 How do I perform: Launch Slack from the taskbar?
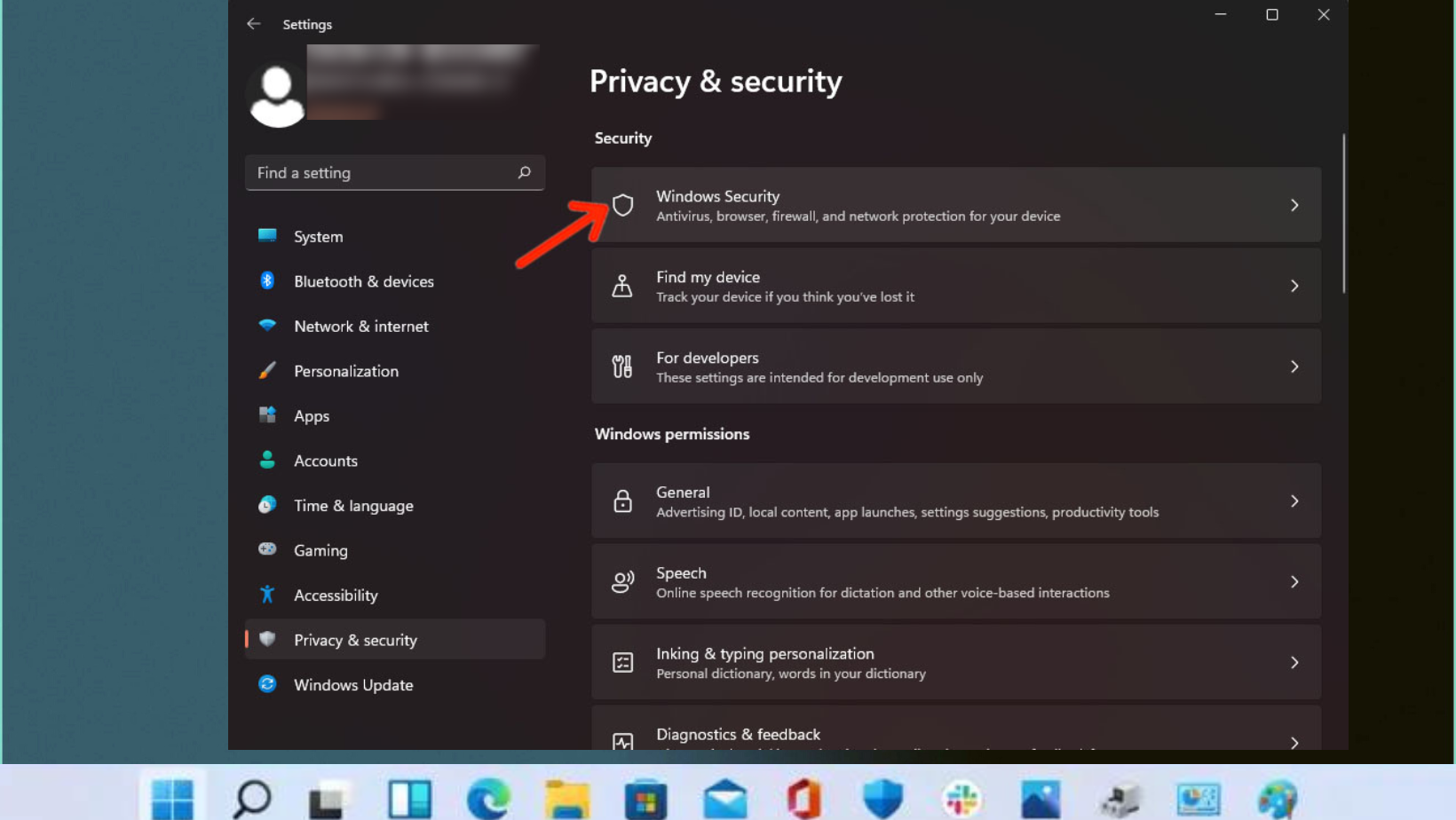click(x=961, y=798)
